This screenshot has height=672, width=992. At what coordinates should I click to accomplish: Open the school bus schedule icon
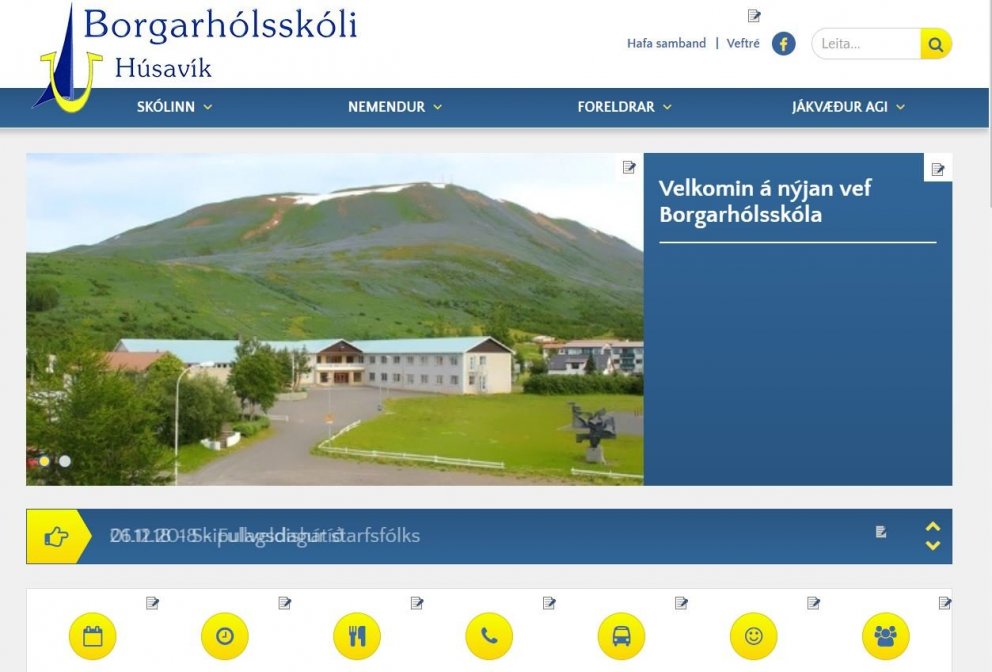622,635
